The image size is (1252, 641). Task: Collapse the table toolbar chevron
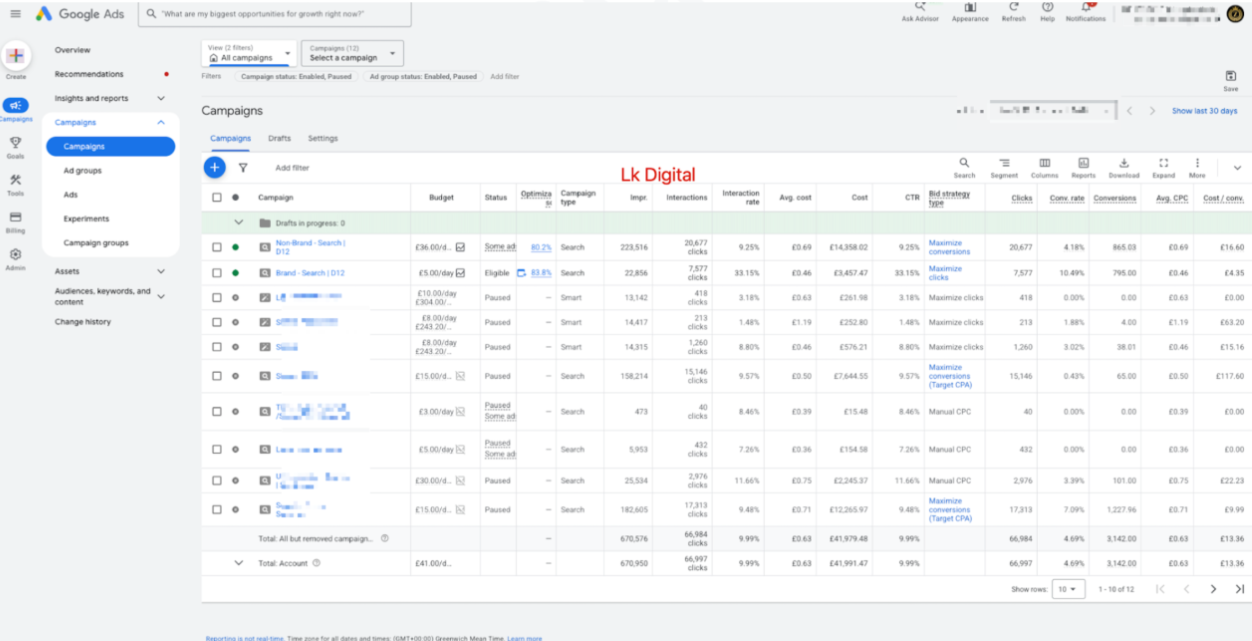tap(1237, 168)
